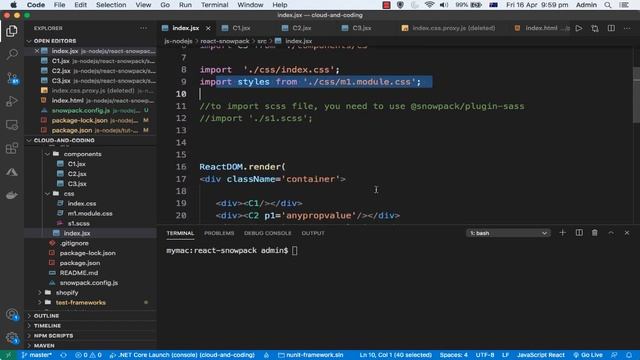Open the Search view in activity bar
Viewport: 640px width, 360px height.
coord(11,54)
